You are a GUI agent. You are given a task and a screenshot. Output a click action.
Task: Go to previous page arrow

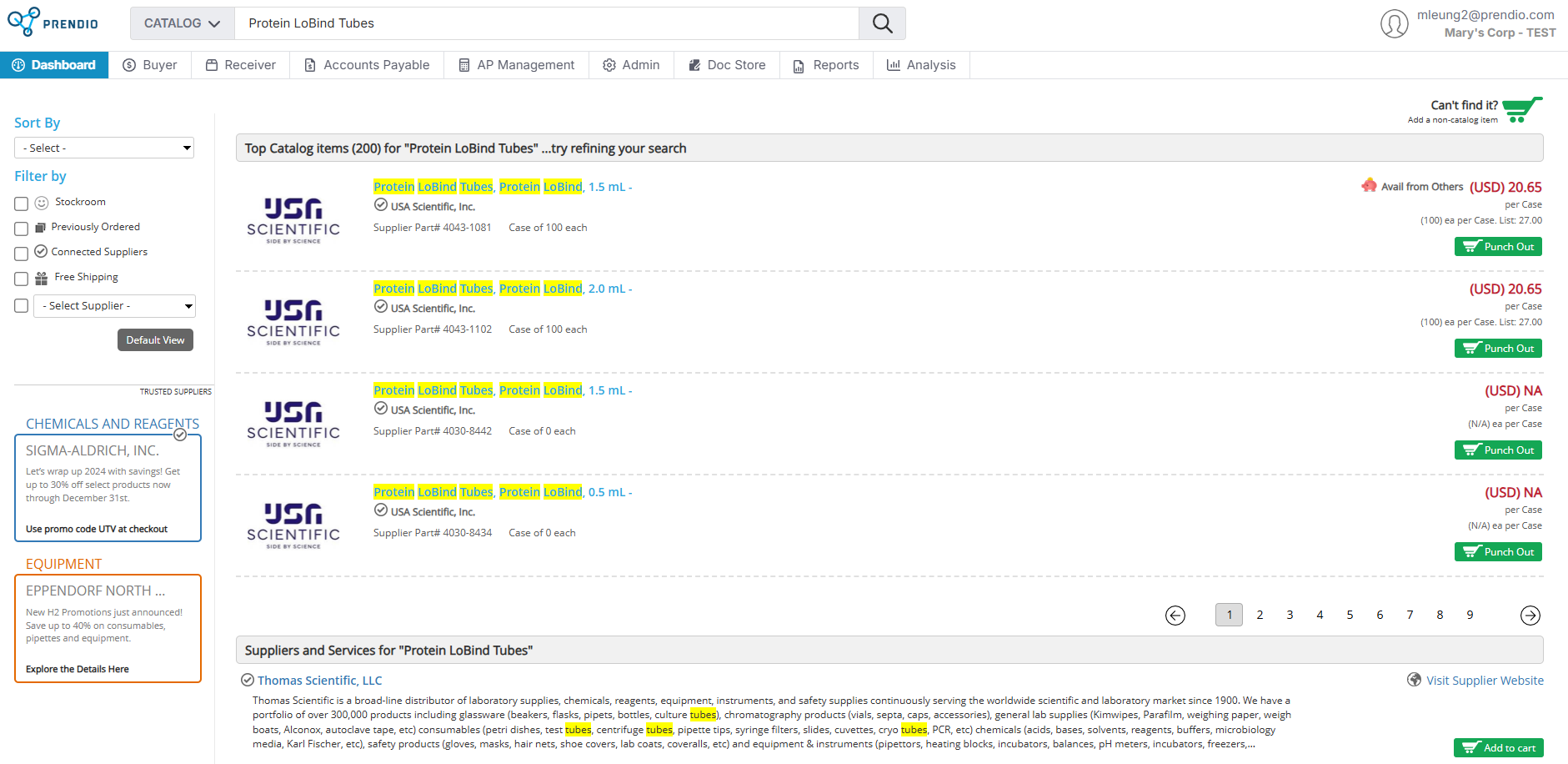click(1175, 616)
